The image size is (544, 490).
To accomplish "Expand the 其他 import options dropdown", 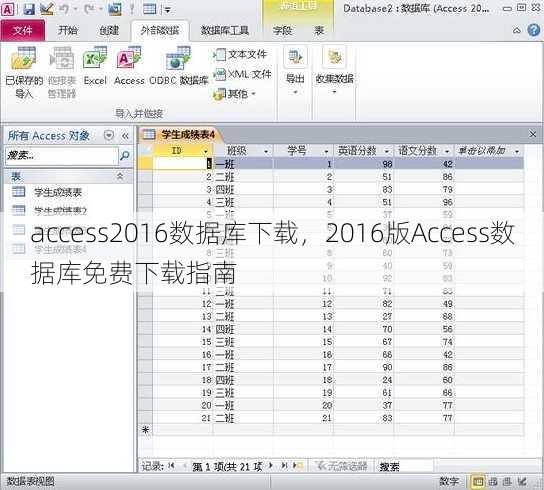I will coord(235,94).
